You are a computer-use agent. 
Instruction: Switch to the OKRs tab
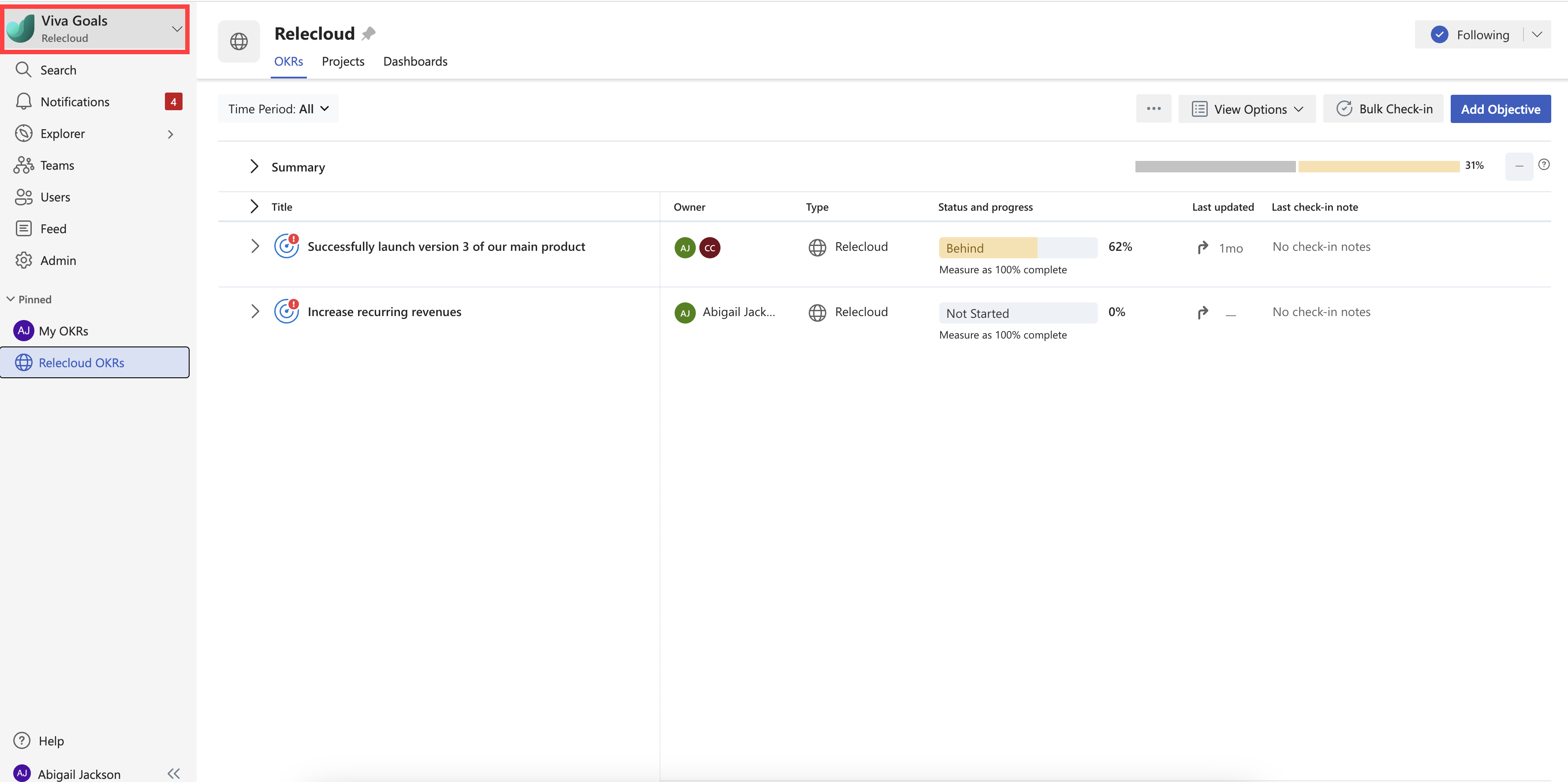point(288,61)
